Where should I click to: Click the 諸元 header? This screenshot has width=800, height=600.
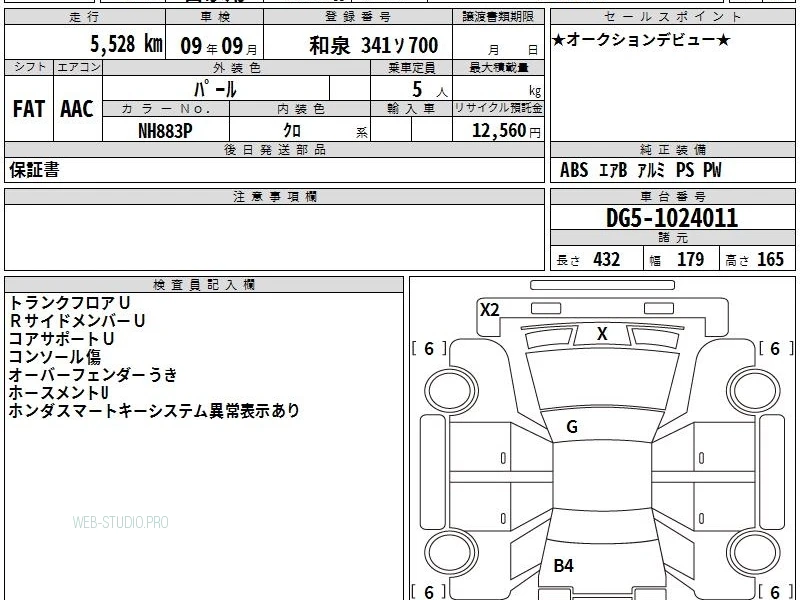click(673, 237)
